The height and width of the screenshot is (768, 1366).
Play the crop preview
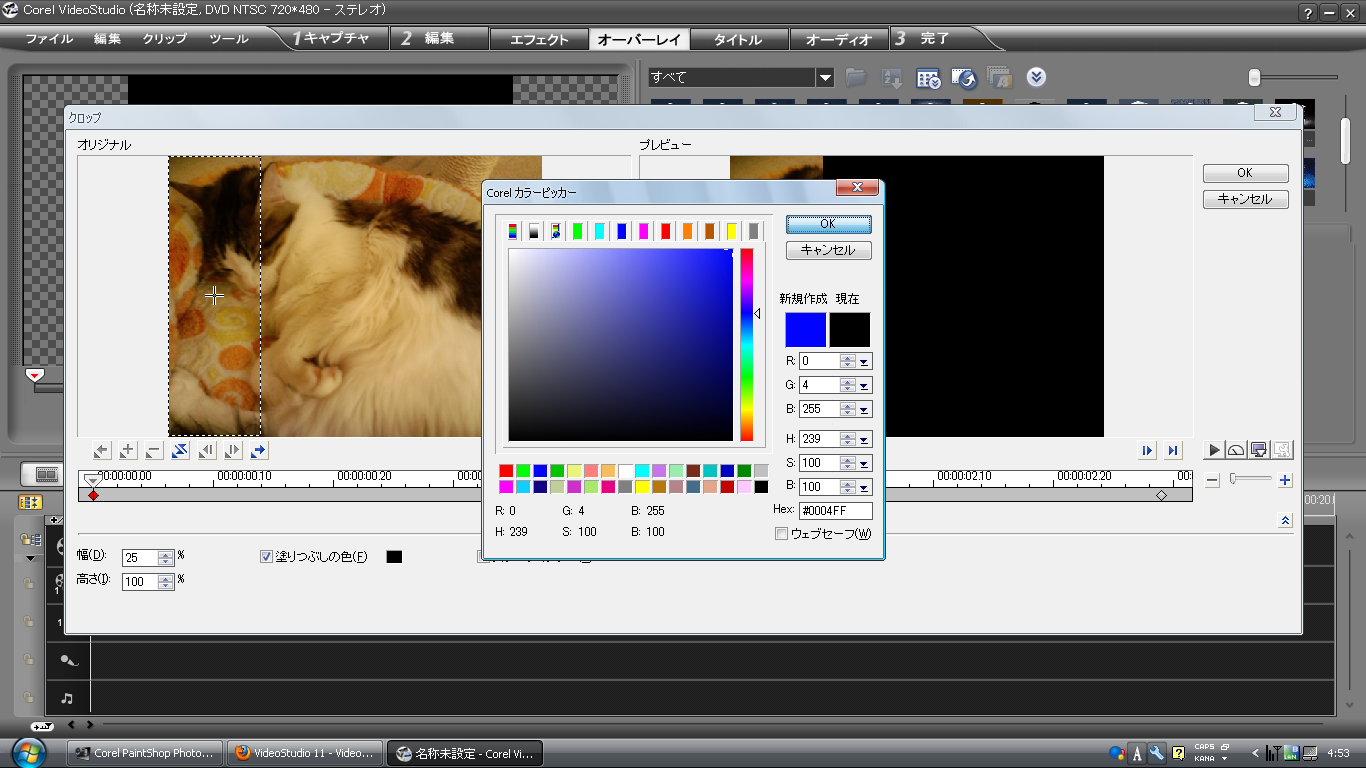(x=1214, y=451)
